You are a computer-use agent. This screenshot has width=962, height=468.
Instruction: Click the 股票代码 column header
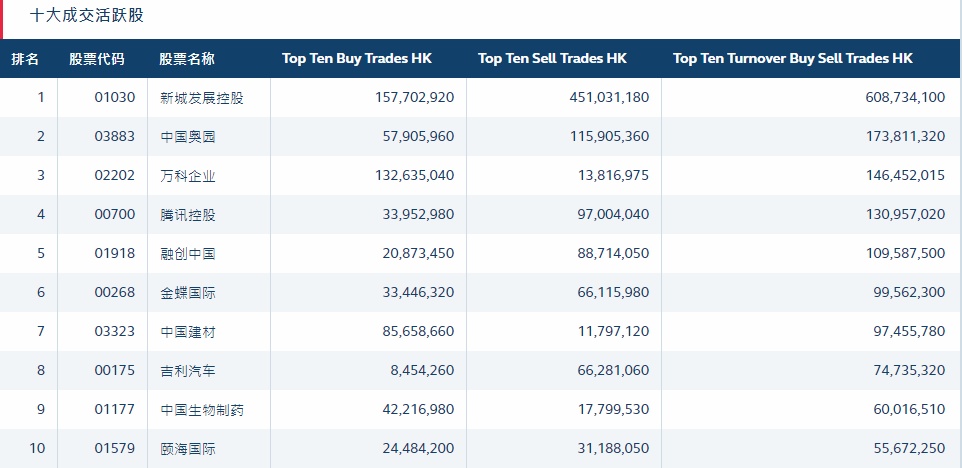[97, 59]
